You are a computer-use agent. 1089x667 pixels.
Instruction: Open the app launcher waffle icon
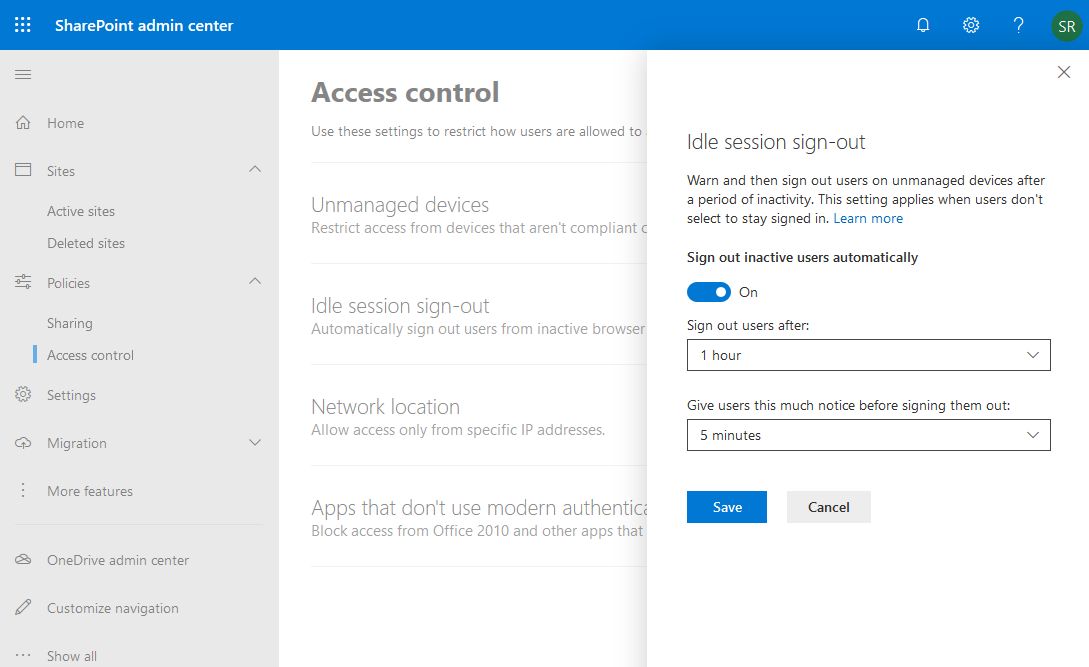pos(22,24)
